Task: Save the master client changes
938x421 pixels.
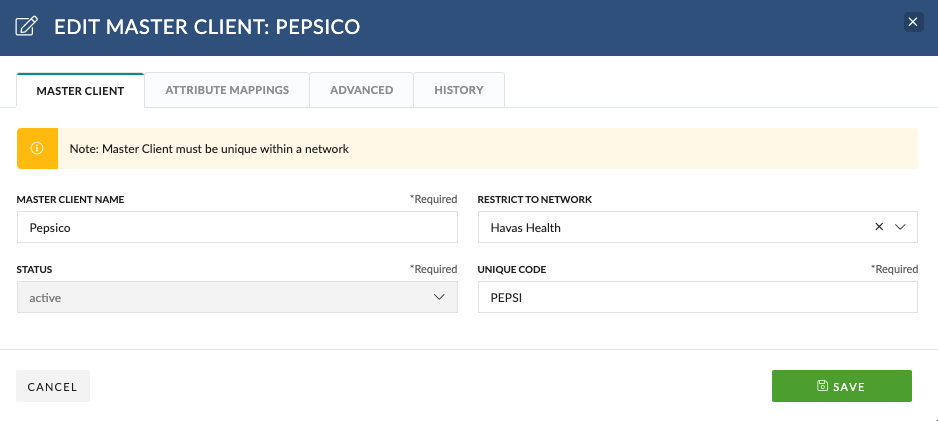Action: pyautogui.click(x=842, y=386)
